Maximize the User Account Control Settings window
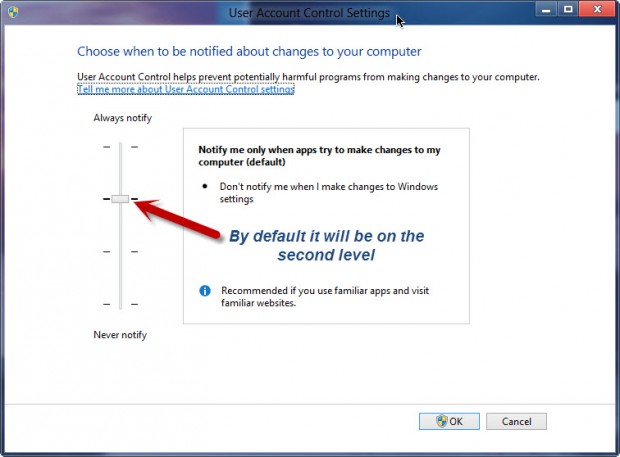This screenshot has width=620, height=457. click(568, 9)
